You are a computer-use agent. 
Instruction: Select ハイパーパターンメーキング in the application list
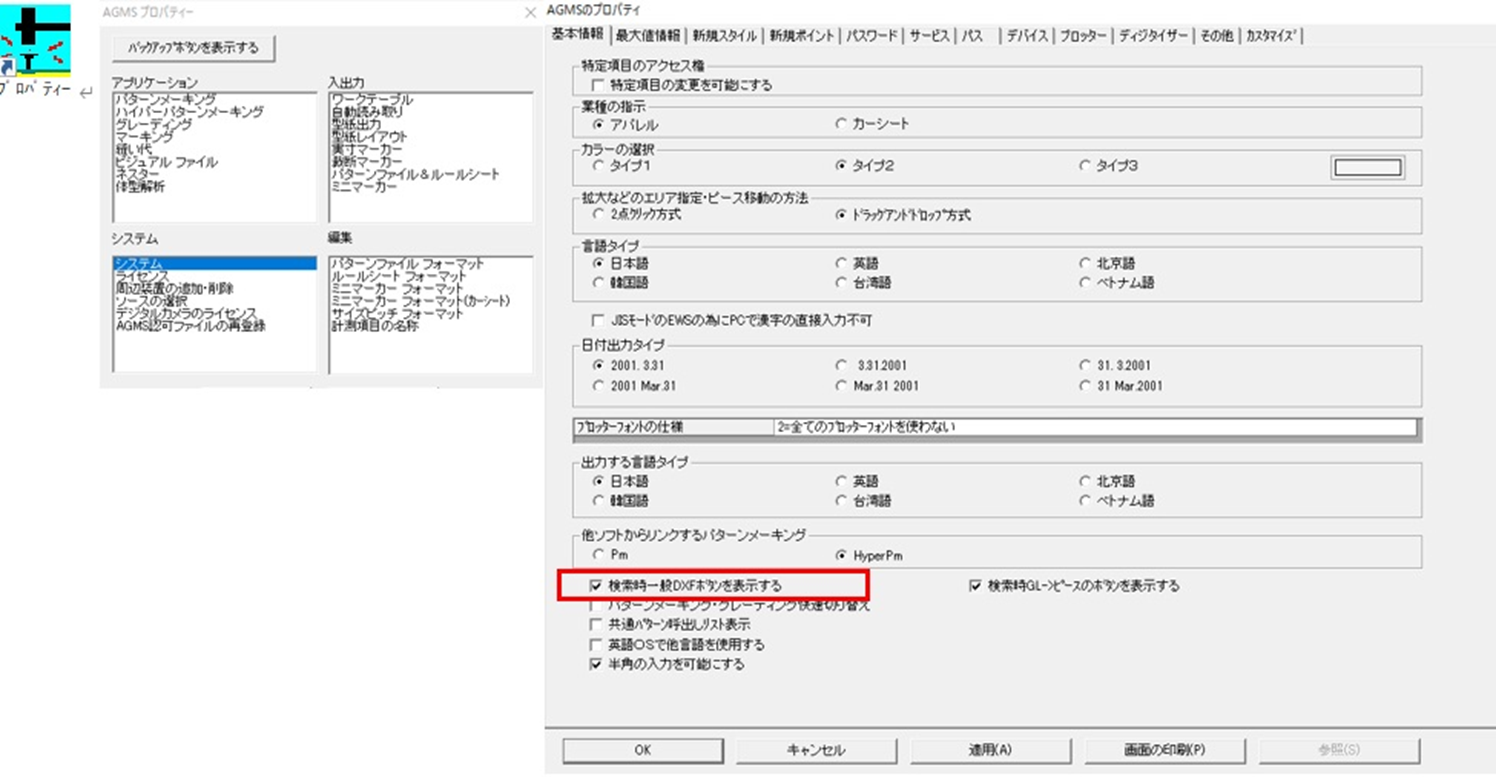tap(189, 112)
